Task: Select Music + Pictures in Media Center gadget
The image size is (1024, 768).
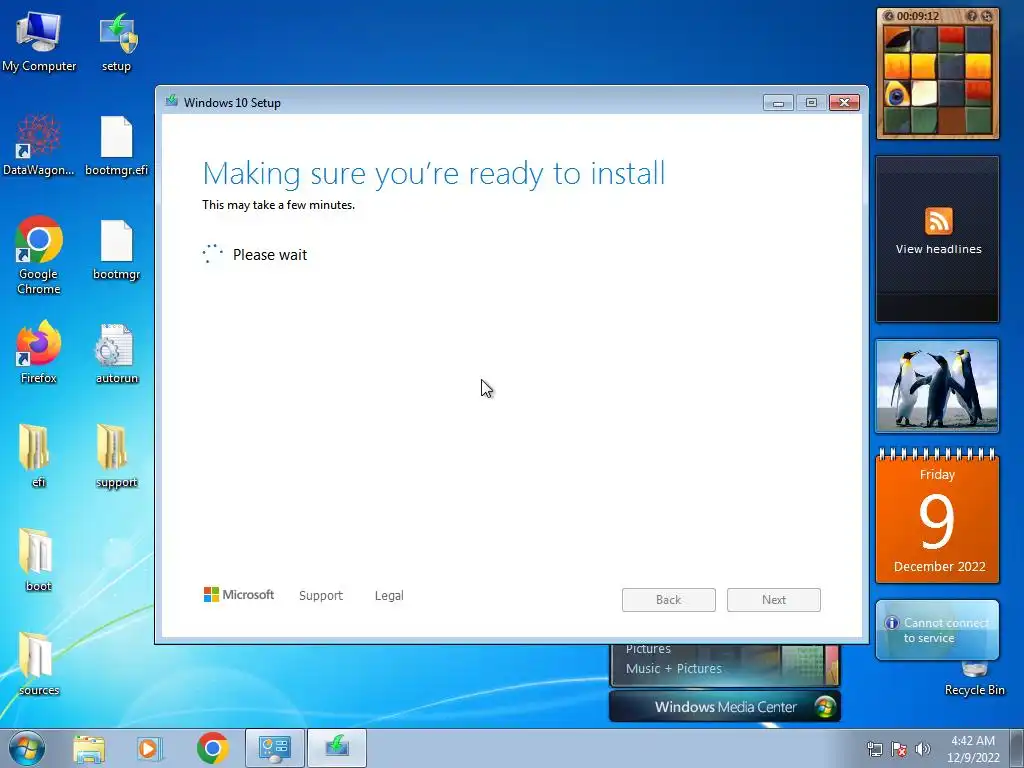Action: 674,669
